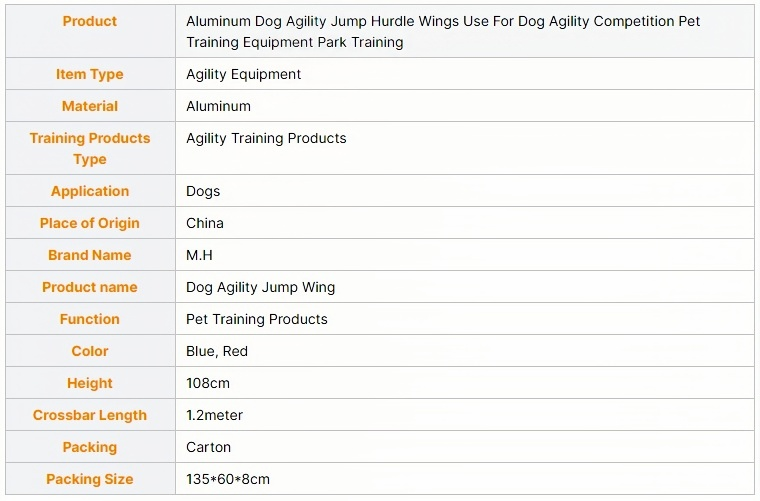This screenshot has width=760, height=501.
Task: Click the 'Crossbar Length' label
Action: [x=90, y=415]
